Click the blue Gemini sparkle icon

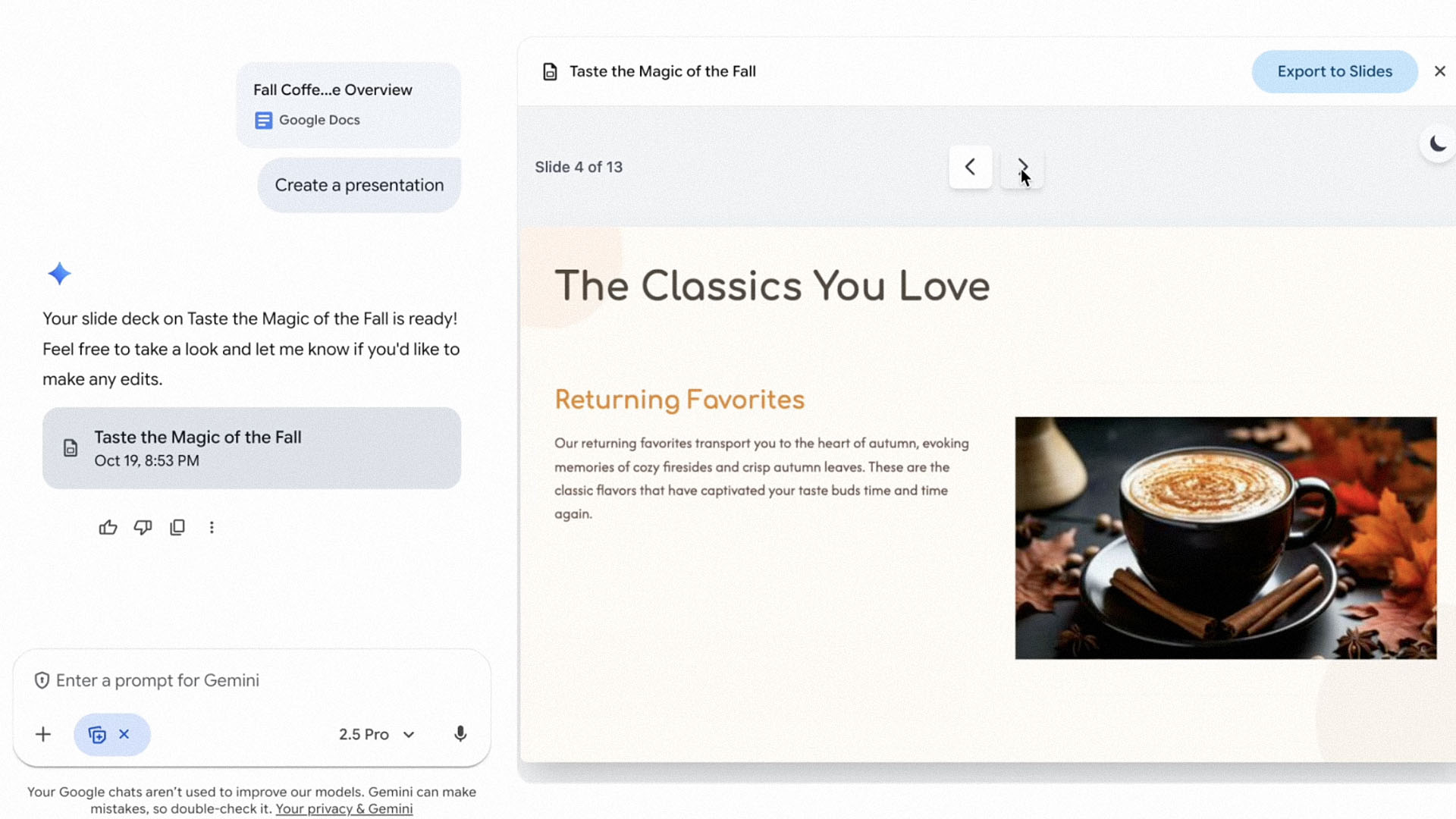[59, 274]
